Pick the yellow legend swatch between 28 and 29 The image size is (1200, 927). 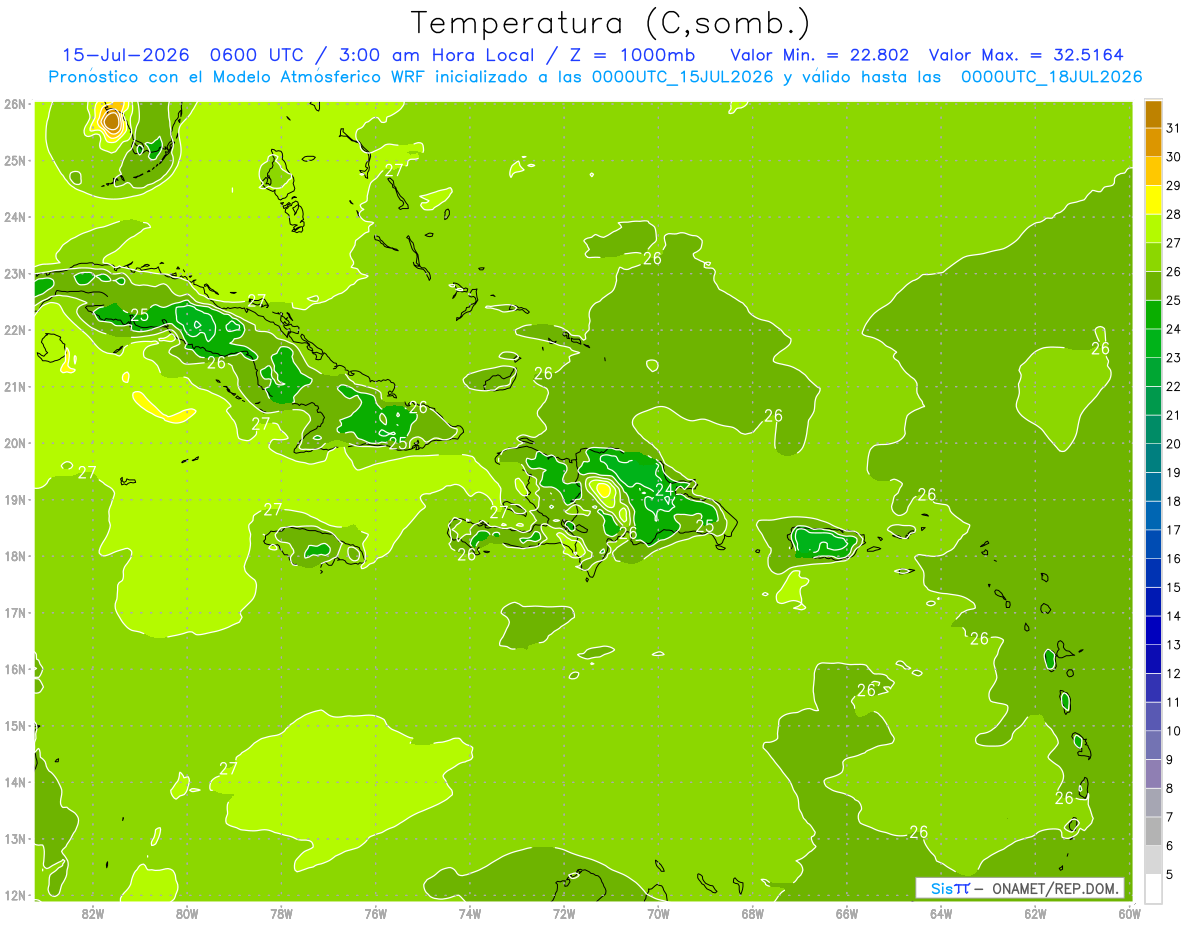(x=1153, y=200)
